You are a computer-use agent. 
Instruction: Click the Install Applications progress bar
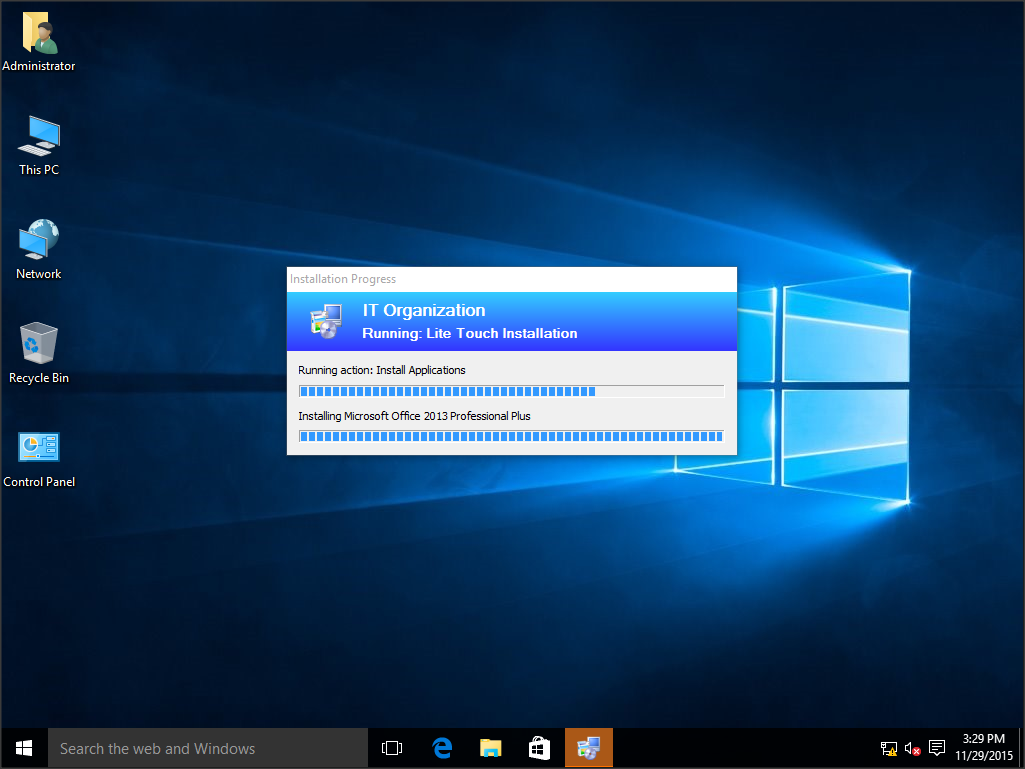tap(511, 391)
